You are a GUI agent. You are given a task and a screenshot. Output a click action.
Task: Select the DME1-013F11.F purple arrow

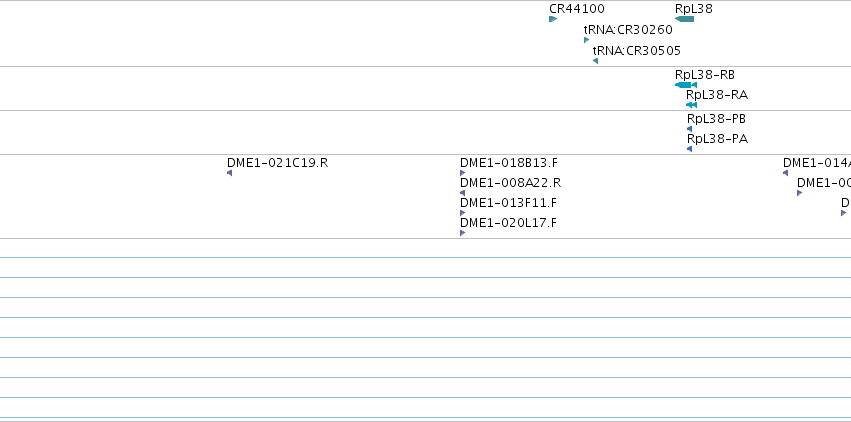462,213
